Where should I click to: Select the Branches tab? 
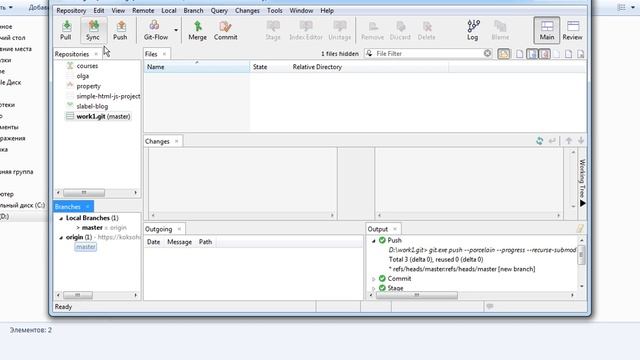tap(68, 207)
